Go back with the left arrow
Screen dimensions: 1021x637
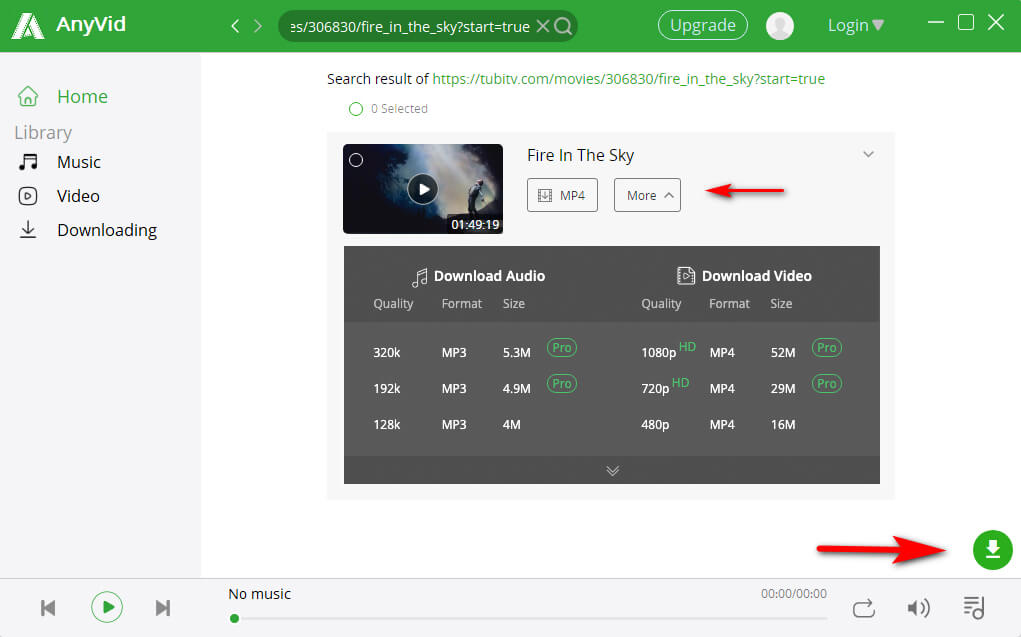(235, 26)
